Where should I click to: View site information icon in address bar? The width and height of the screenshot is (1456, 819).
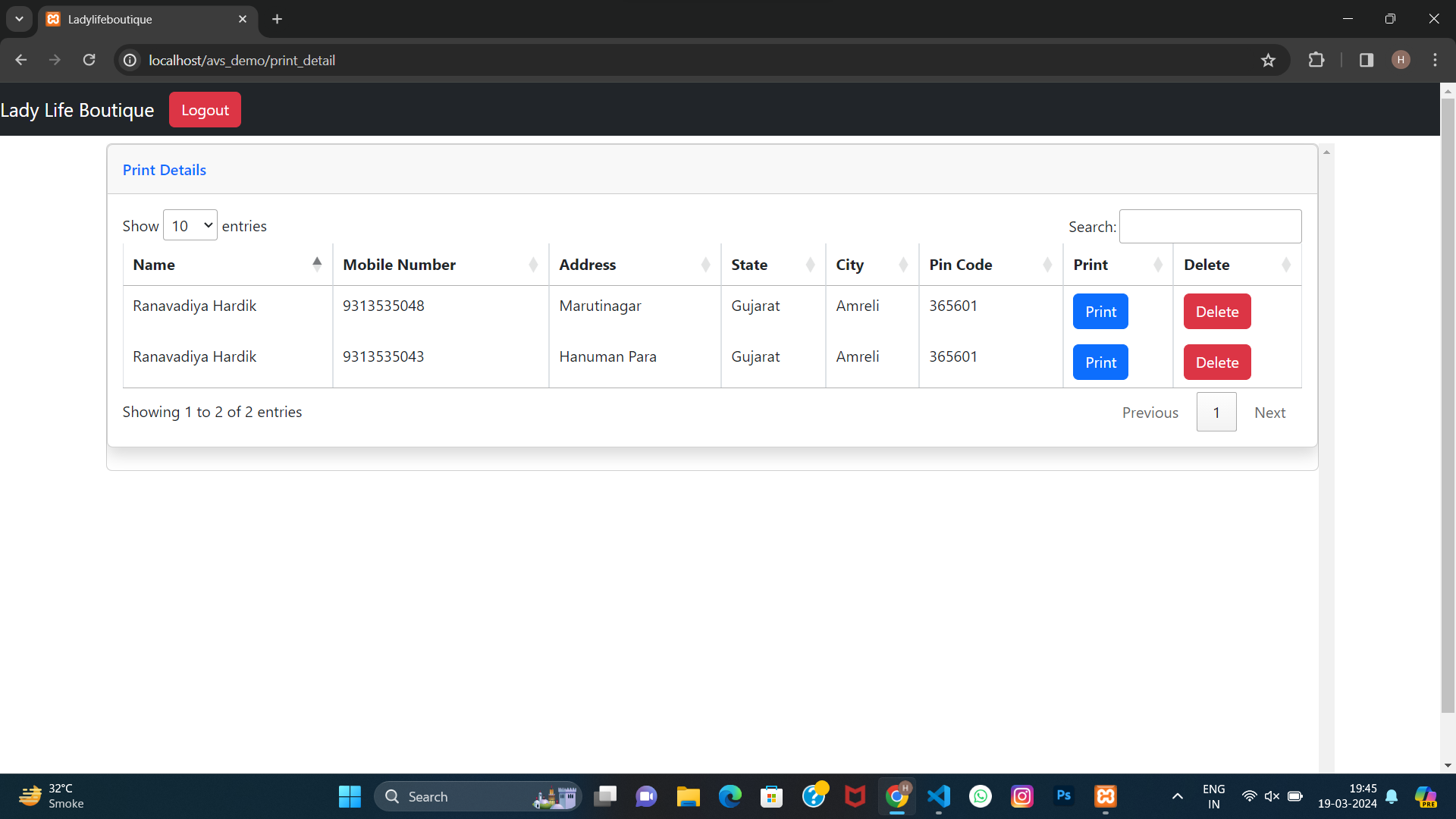pos(130,60)
